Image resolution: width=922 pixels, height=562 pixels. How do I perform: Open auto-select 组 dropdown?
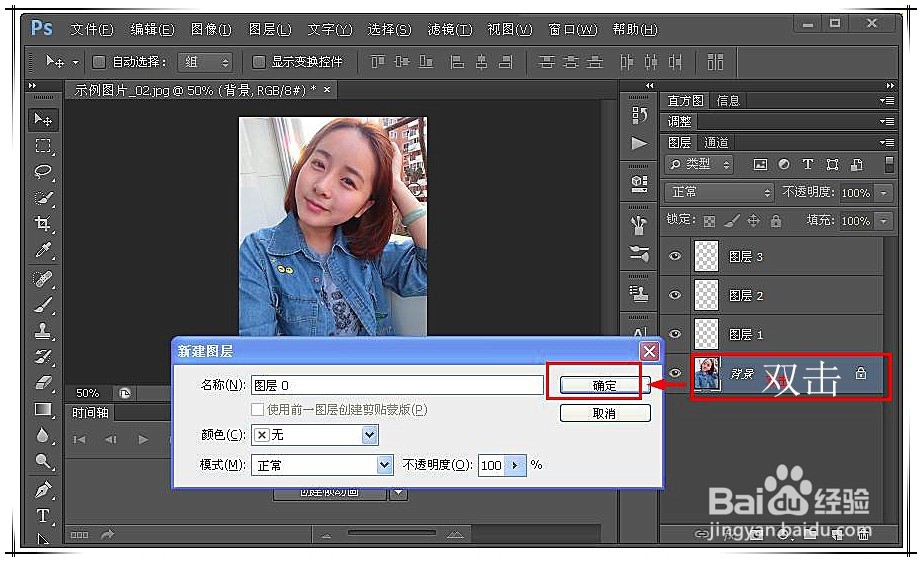[206, 62]
